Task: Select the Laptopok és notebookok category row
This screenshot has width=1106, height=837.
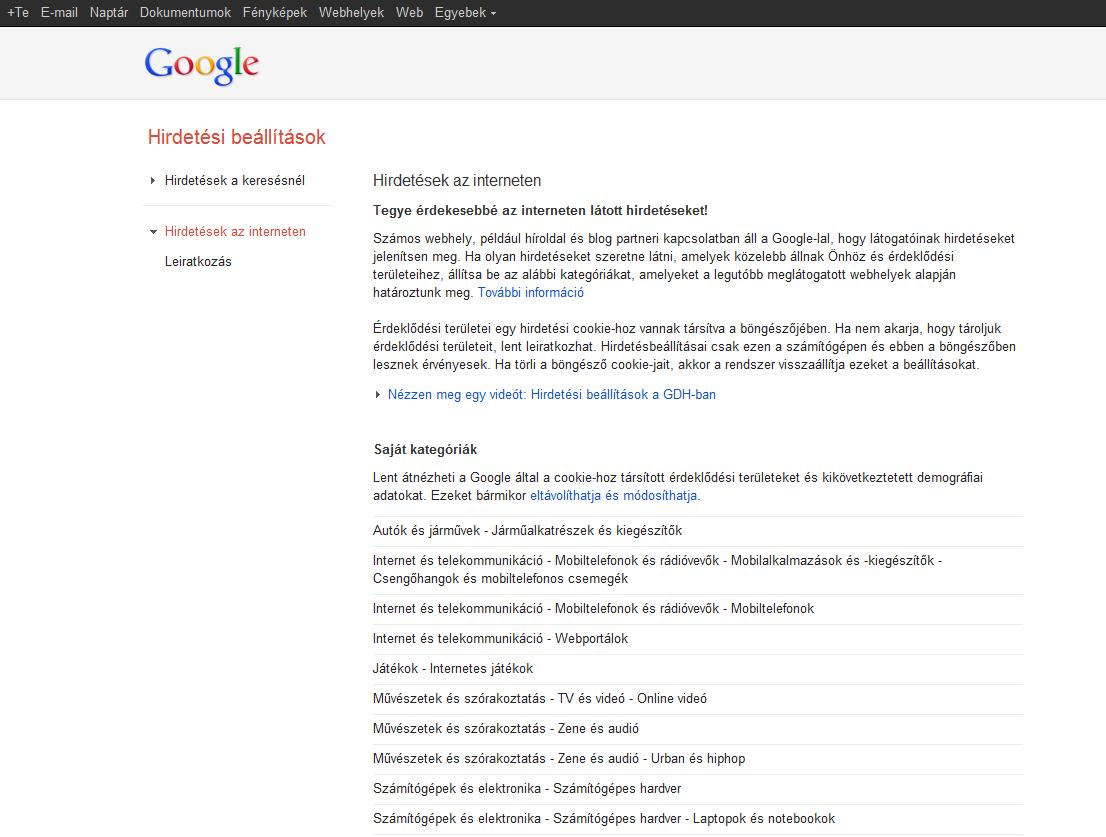Action: point(698,819)
